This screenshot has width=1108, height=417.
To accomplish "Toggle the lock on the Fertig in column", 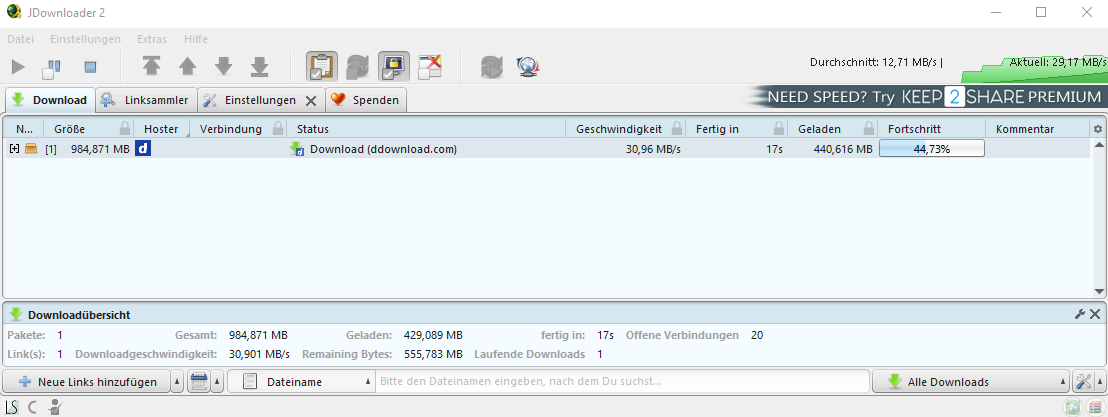I will (x=779, y=129).
